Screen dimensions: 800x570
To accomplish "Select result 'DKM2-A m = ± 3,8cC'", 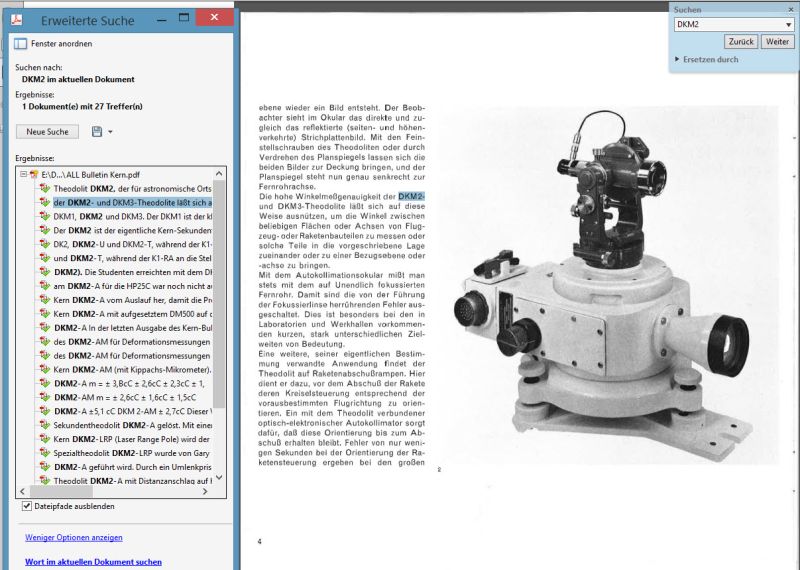I will click(x=129, y=383).
